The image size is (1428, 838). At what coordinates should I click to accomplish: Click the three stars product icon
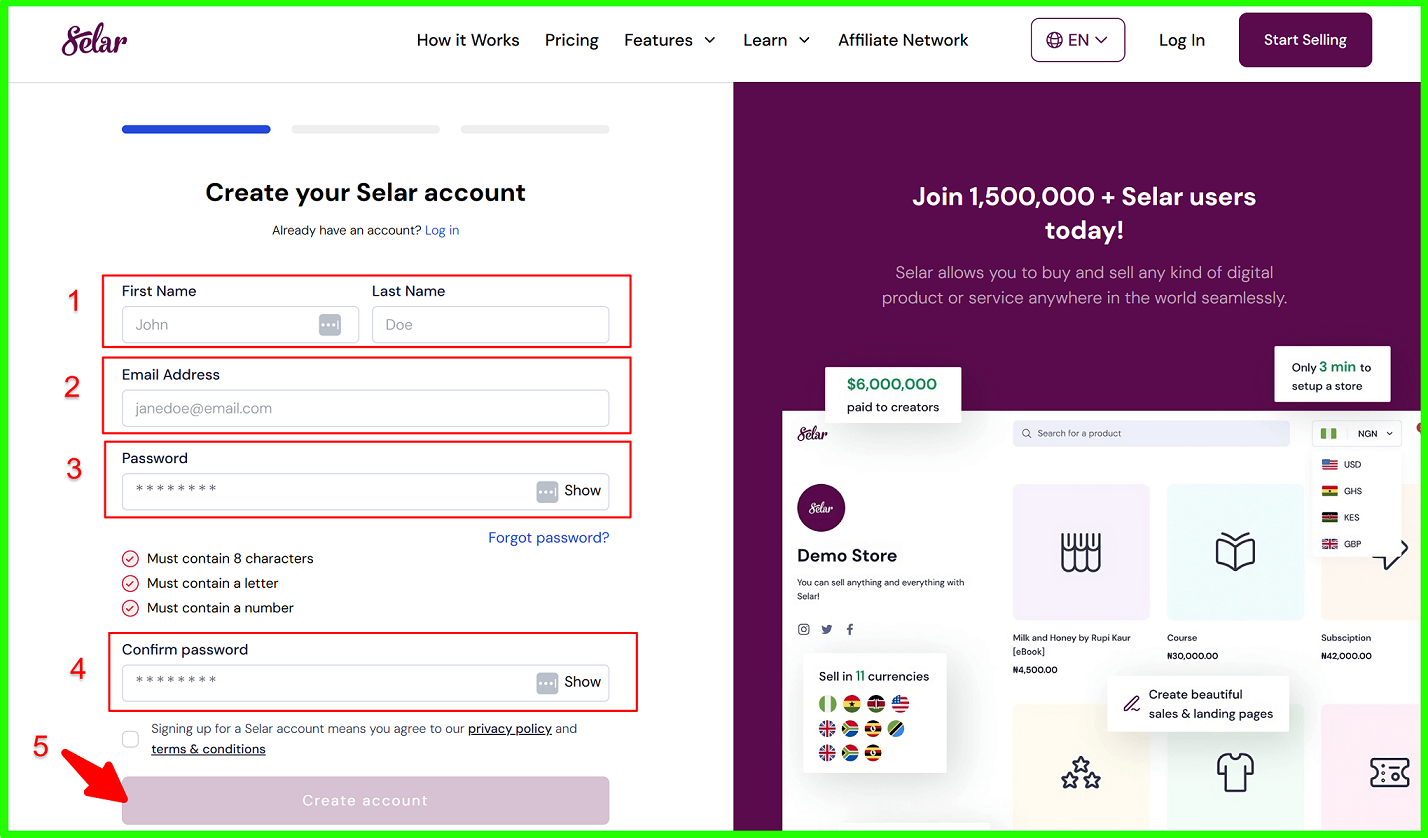coord(1080,772)
